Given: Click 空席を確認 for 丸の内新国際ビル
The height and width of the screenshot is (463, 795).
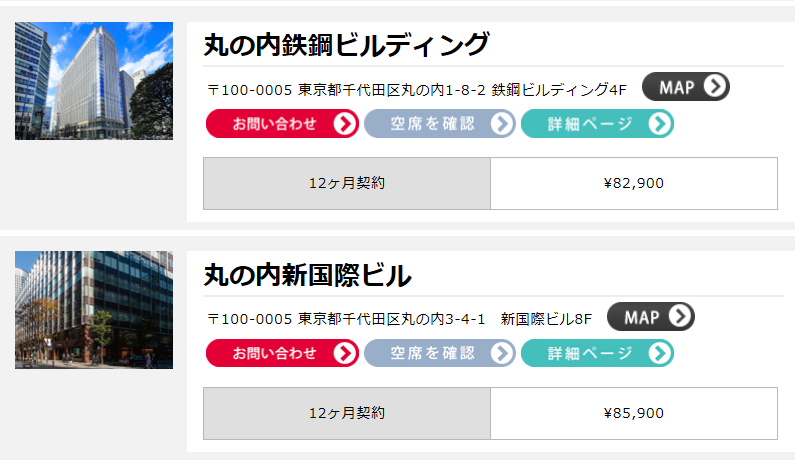Looking at the screenshot, I should click(440, 353).
